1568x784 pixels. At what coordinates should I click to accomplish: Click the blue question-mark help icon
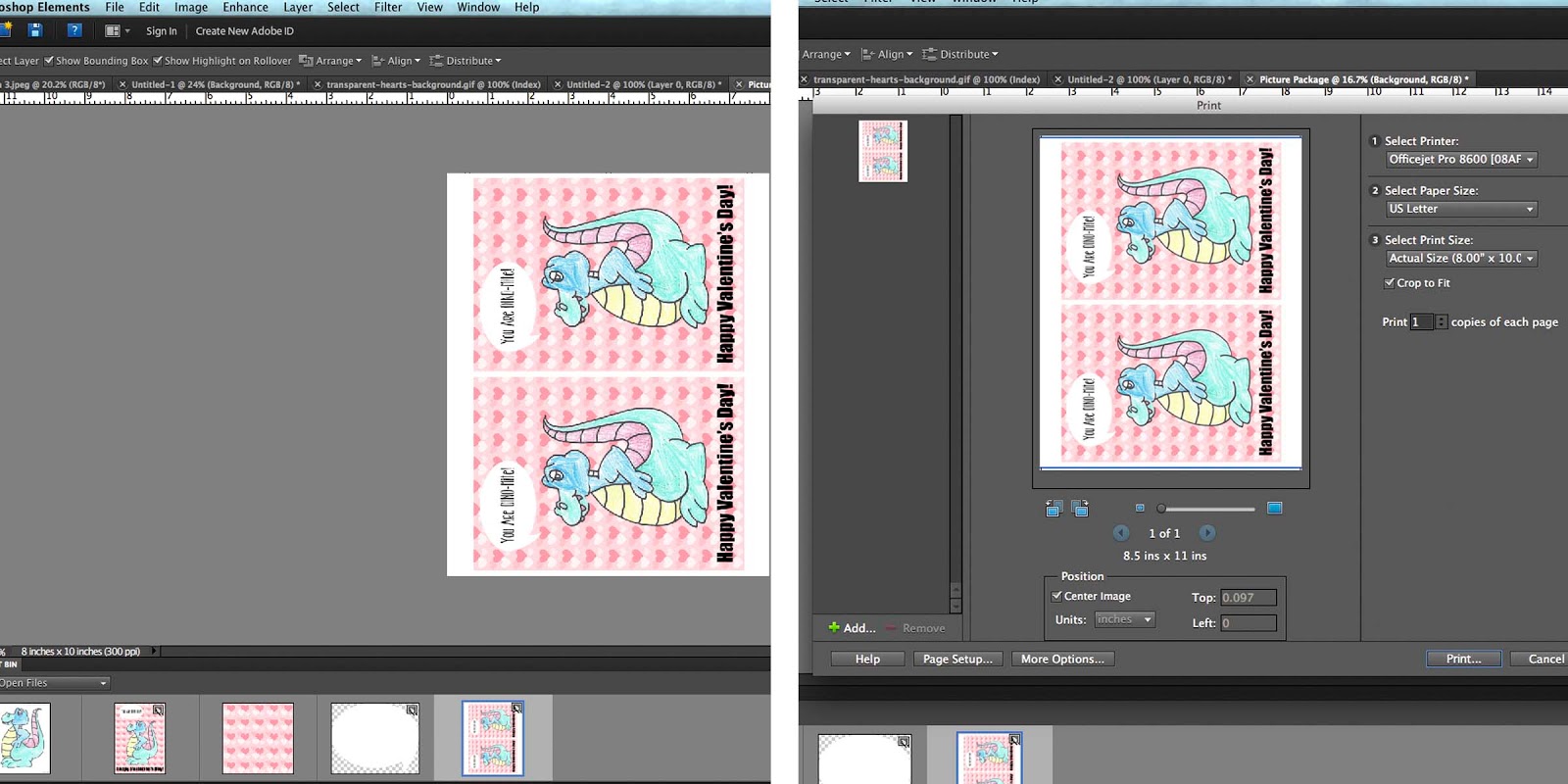click(x=73, y=30)
